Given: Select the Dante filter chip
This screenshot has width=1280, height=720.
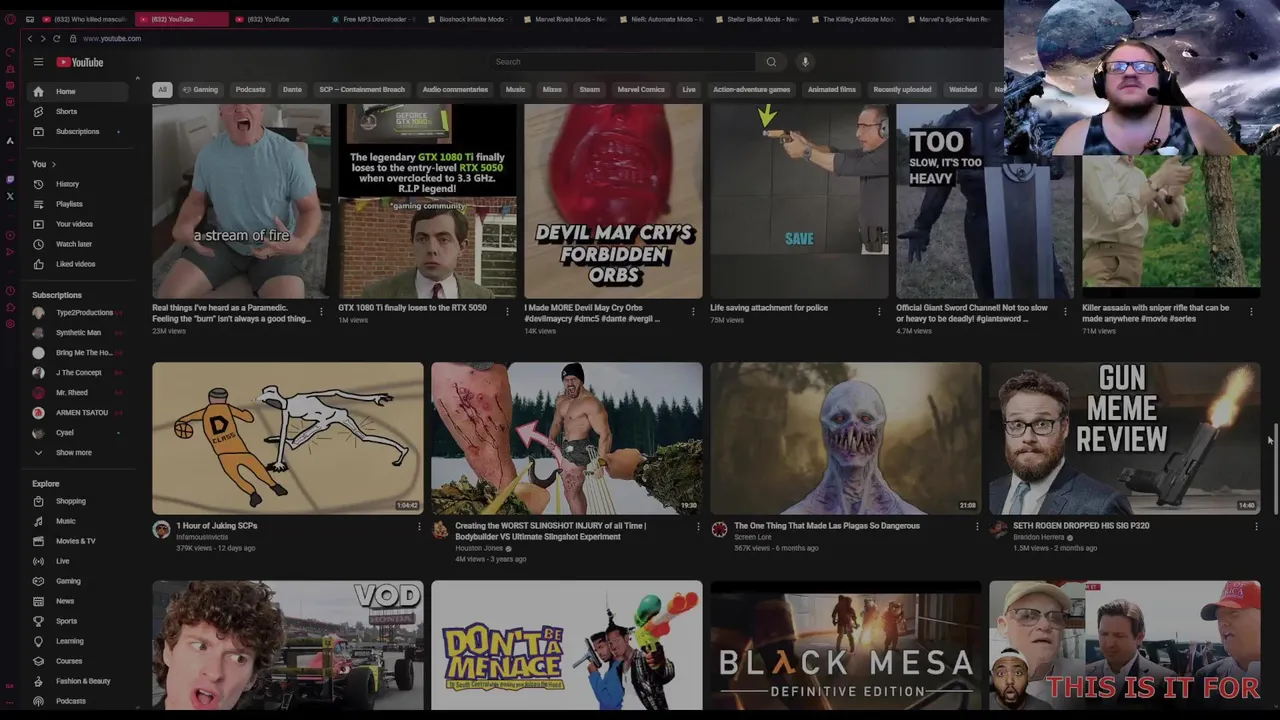Looking at the screenshot, I should [292, 90].
